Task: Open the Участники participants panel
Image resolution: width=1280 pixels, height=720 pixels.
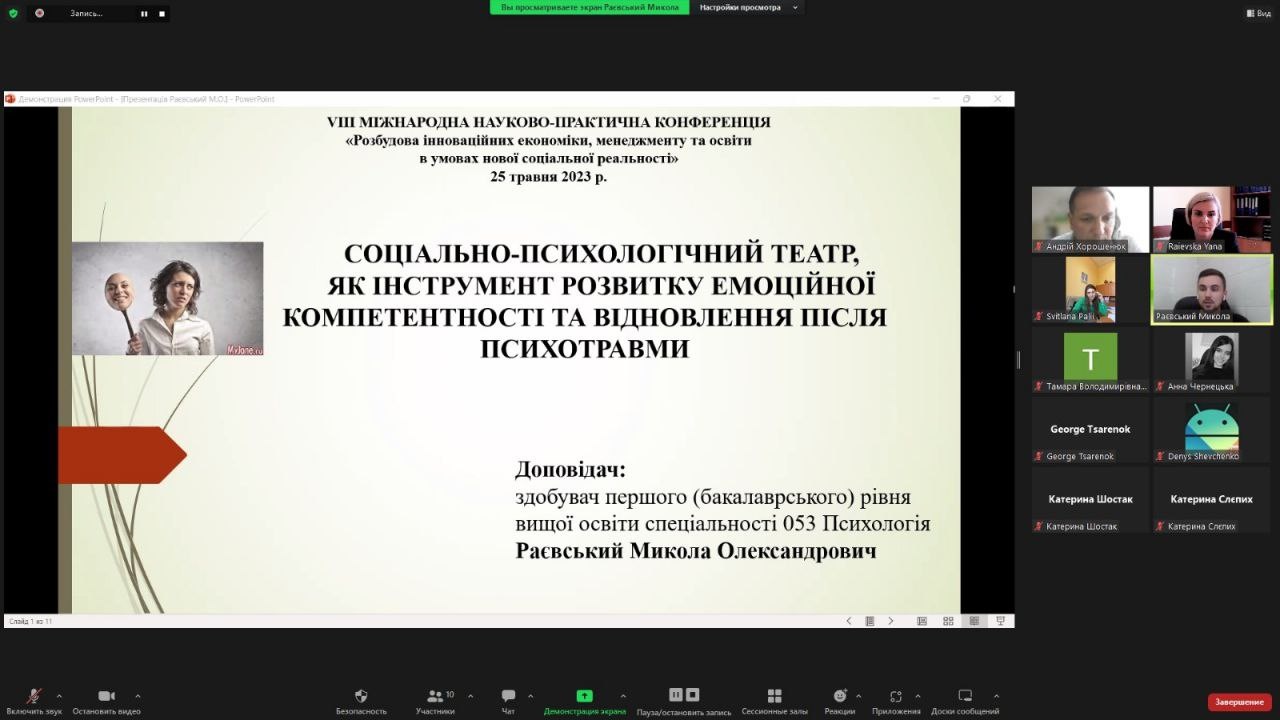Action: 435,696
